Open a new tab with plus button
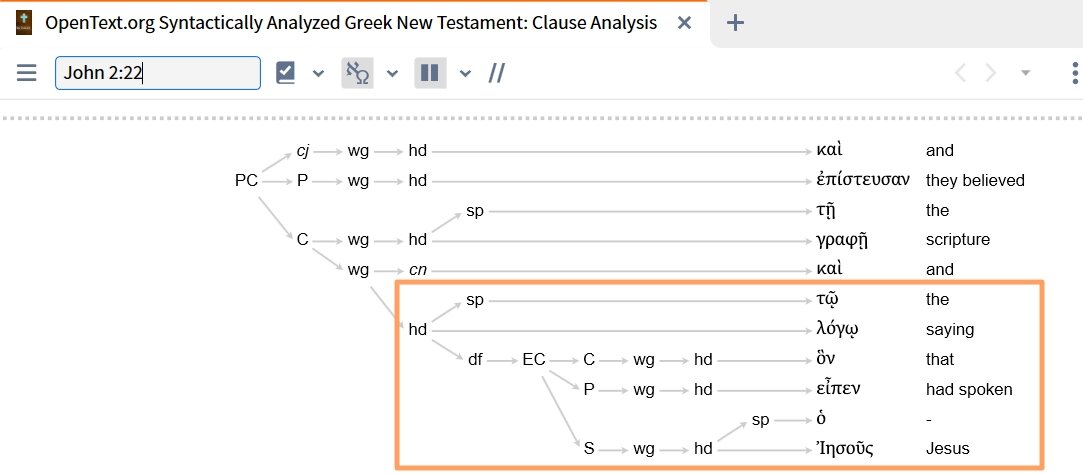This screenshot has width=1083, height=474. (735, 23)
